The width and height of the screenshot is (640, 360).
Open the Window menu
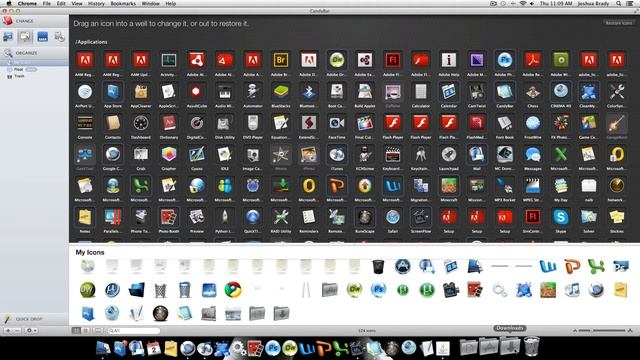pyautogui.click(x=151, y=3)
